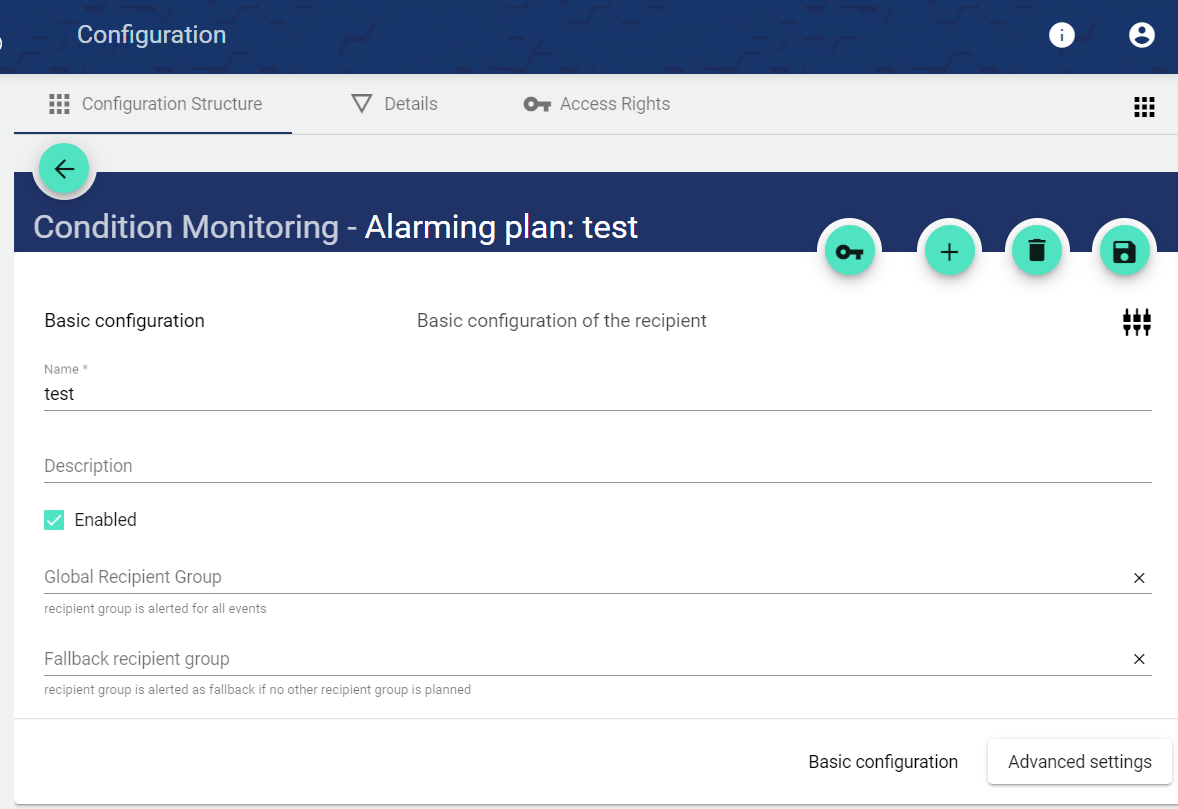
Task: Click the settings sliders icon
Action: (x=1136, y=321)
